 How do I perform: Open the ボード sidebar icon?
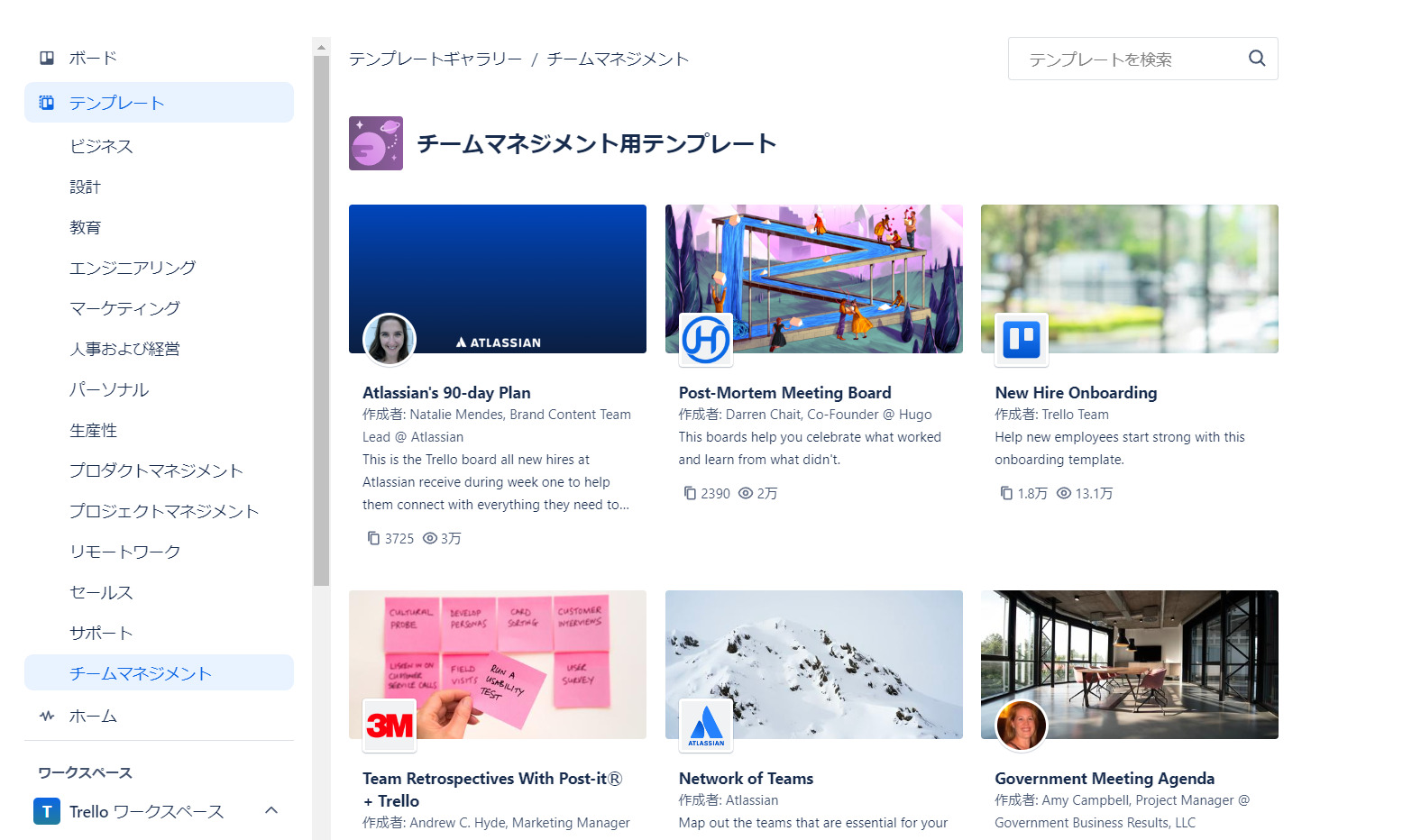47,58
